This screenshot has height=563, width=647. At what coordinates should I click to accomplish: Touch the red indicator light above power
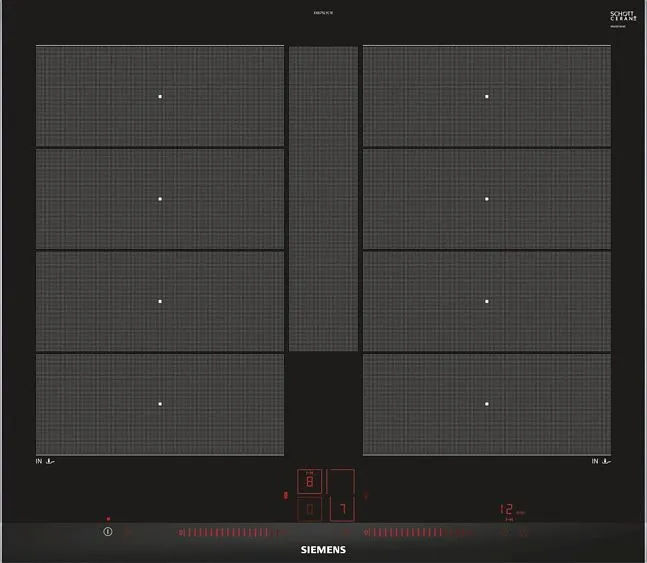coord(108,519)
